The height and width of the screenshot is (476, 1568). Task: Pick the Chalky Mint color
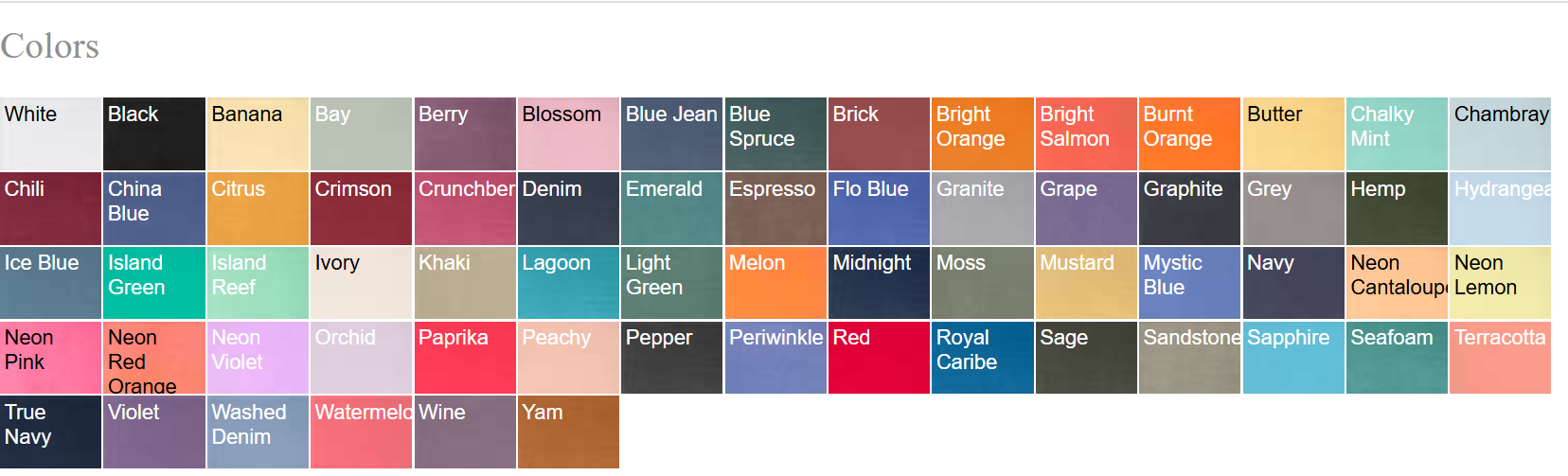coord(1397,133)
